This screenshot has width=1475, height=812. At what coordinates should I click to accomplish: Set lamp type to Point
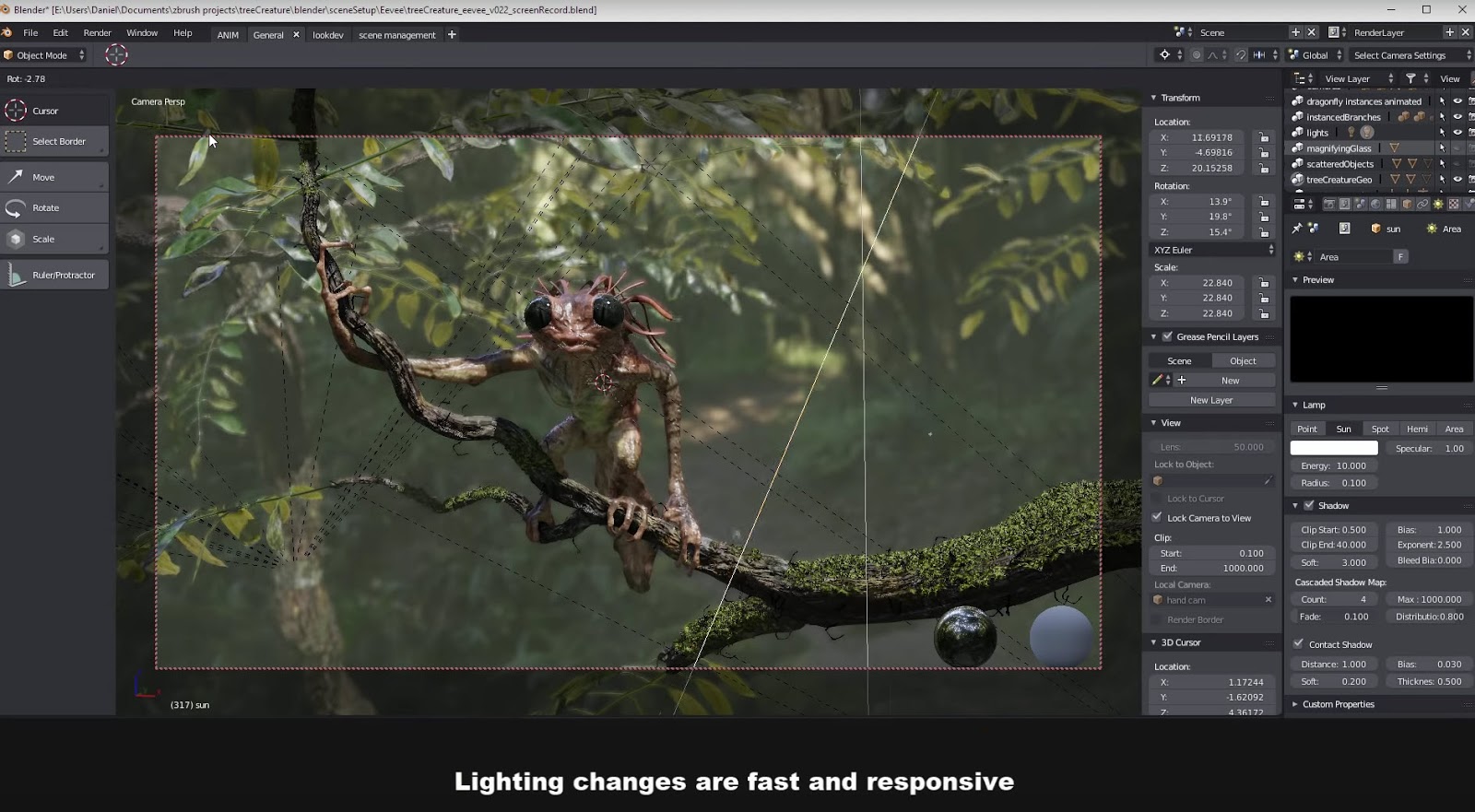[1307, 429]
